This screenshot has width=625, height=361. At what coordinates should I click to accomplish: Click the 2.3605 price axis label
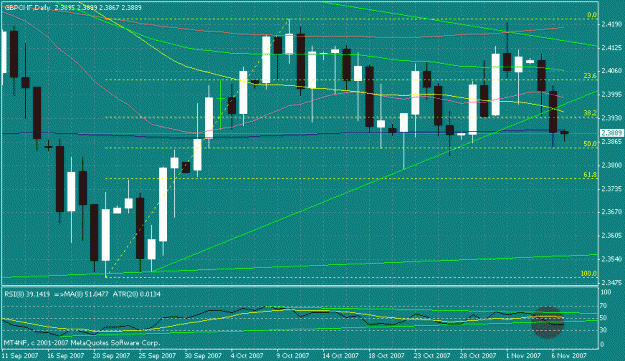(612, 235)
